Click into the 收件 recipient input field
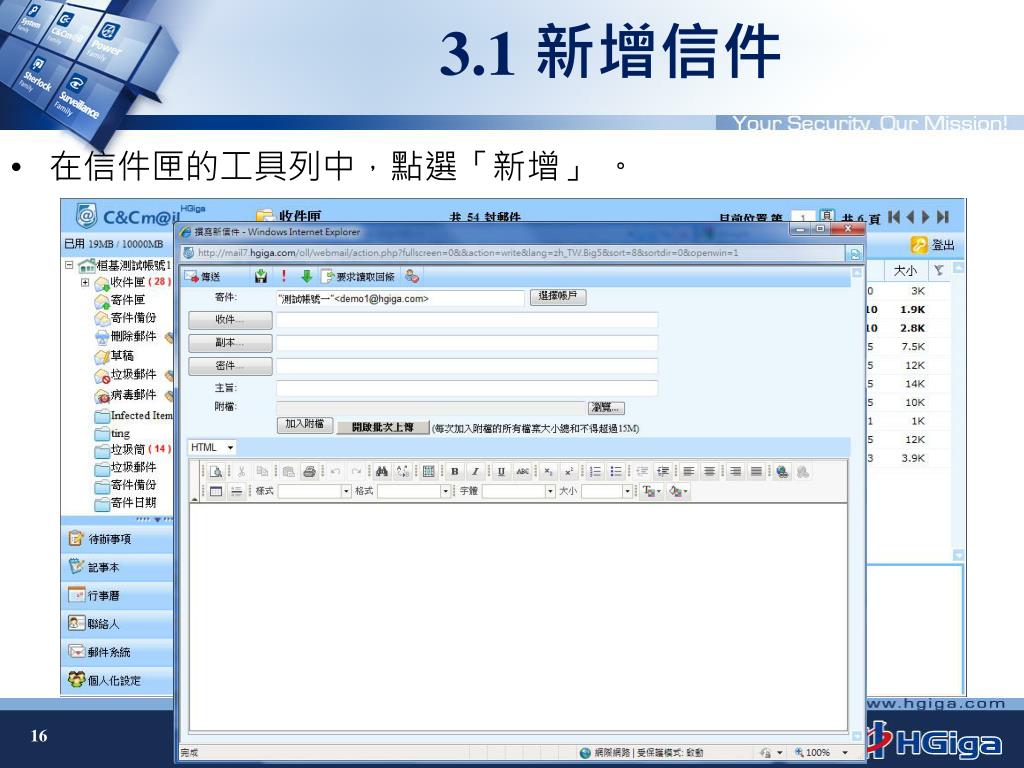This screenshot has width=1024, height=768. pyautogui.click(x=467, y=320)
